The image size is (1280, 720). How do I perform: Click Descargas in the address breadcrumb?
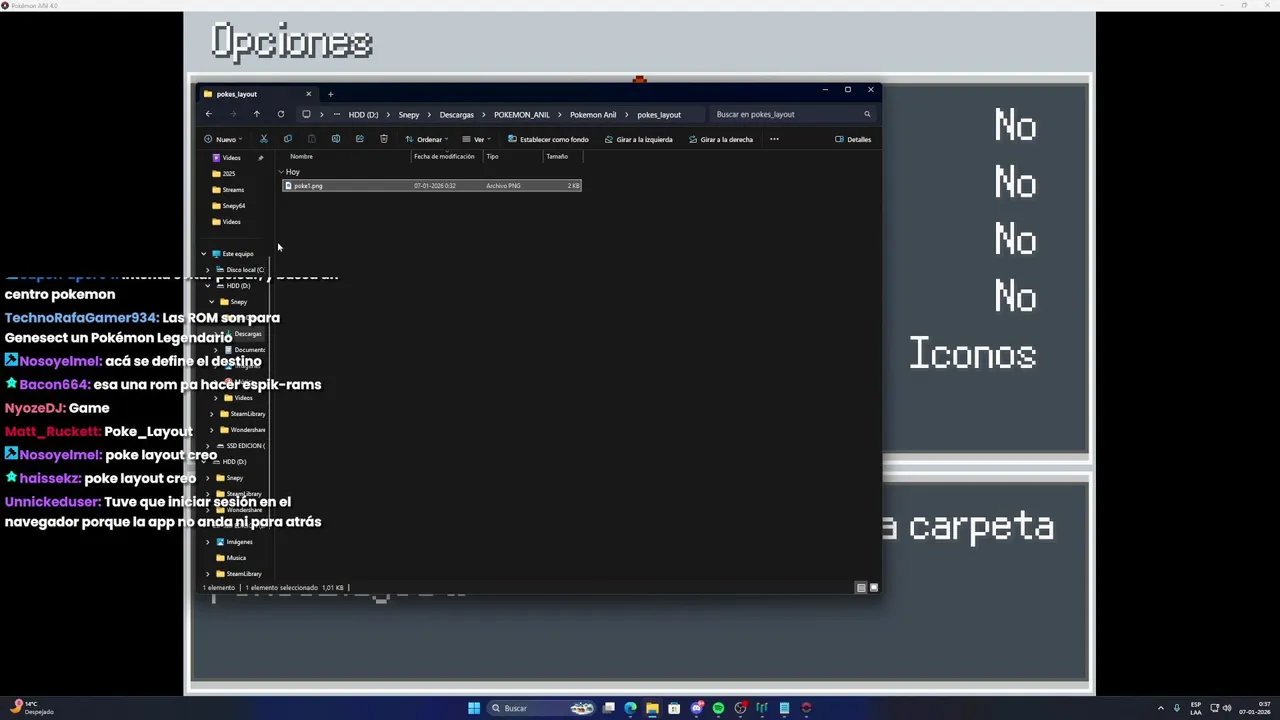[x=456, y=115]
